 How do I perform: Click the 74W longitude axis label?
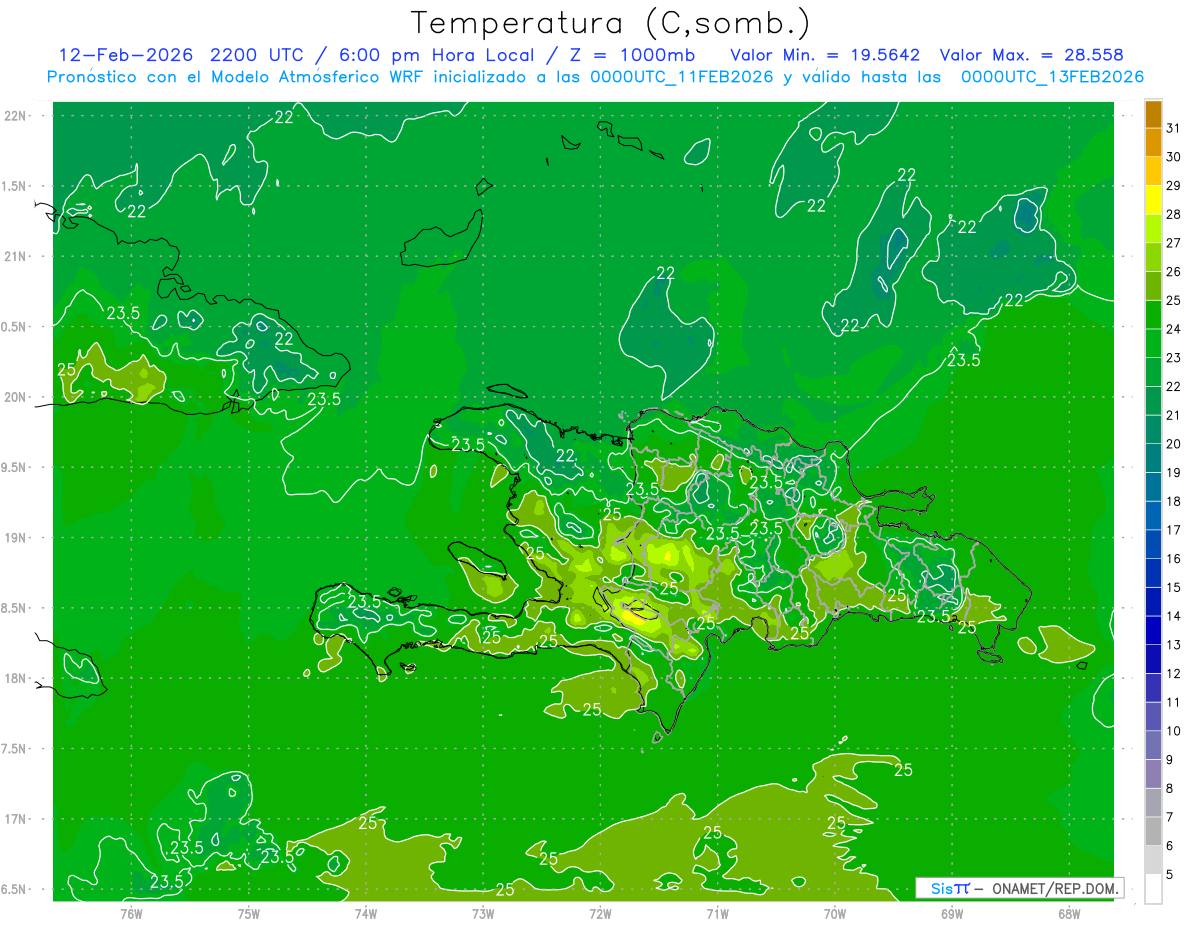pos(366,913)
